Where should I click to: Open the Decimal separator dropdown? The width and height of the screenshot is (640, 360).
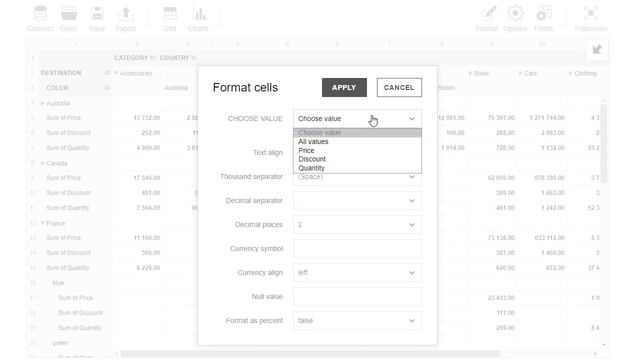(x=357, y=201)
